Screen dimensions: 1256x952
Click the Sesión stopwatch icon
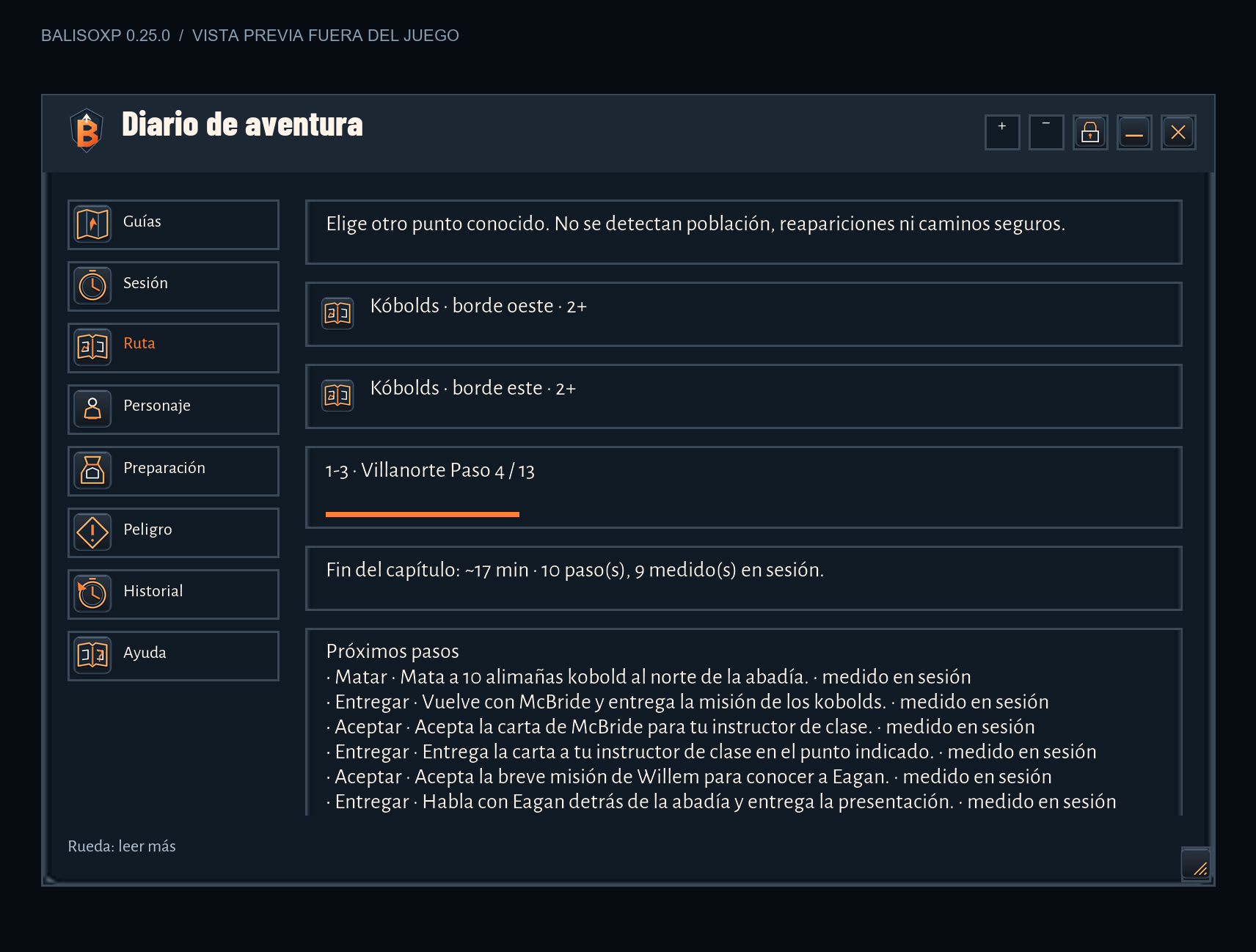[x=92, y=286]
